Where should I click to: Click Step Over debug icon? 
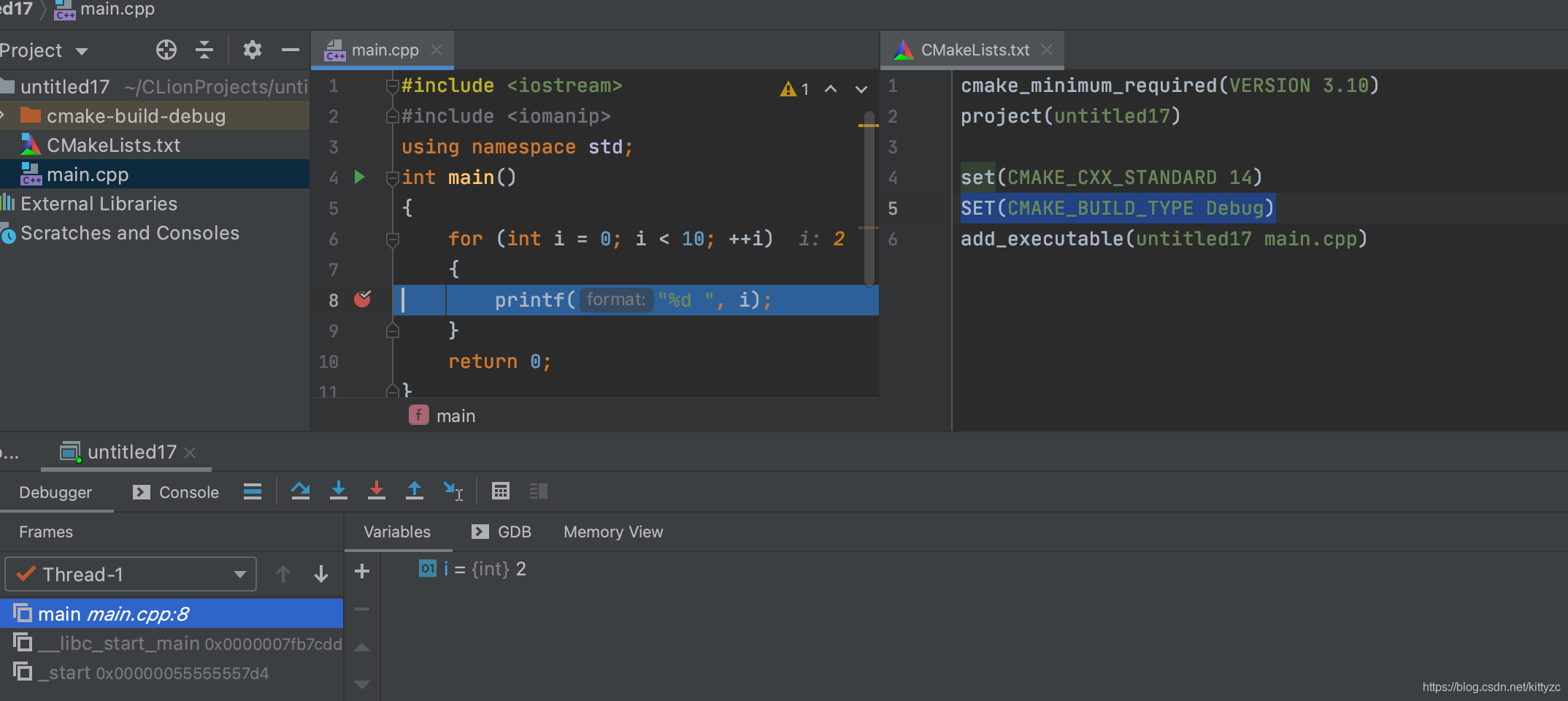(x=301, y=491)
